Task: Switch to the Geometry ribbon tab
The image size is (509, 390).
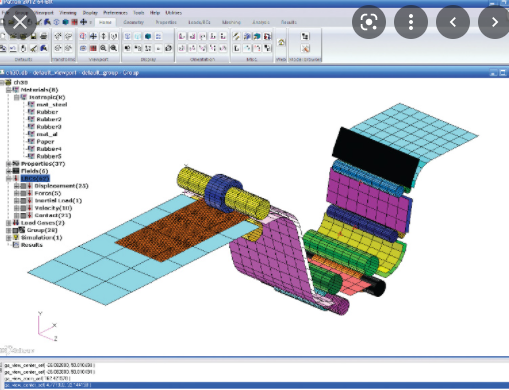Action: (x=133, y=22)
